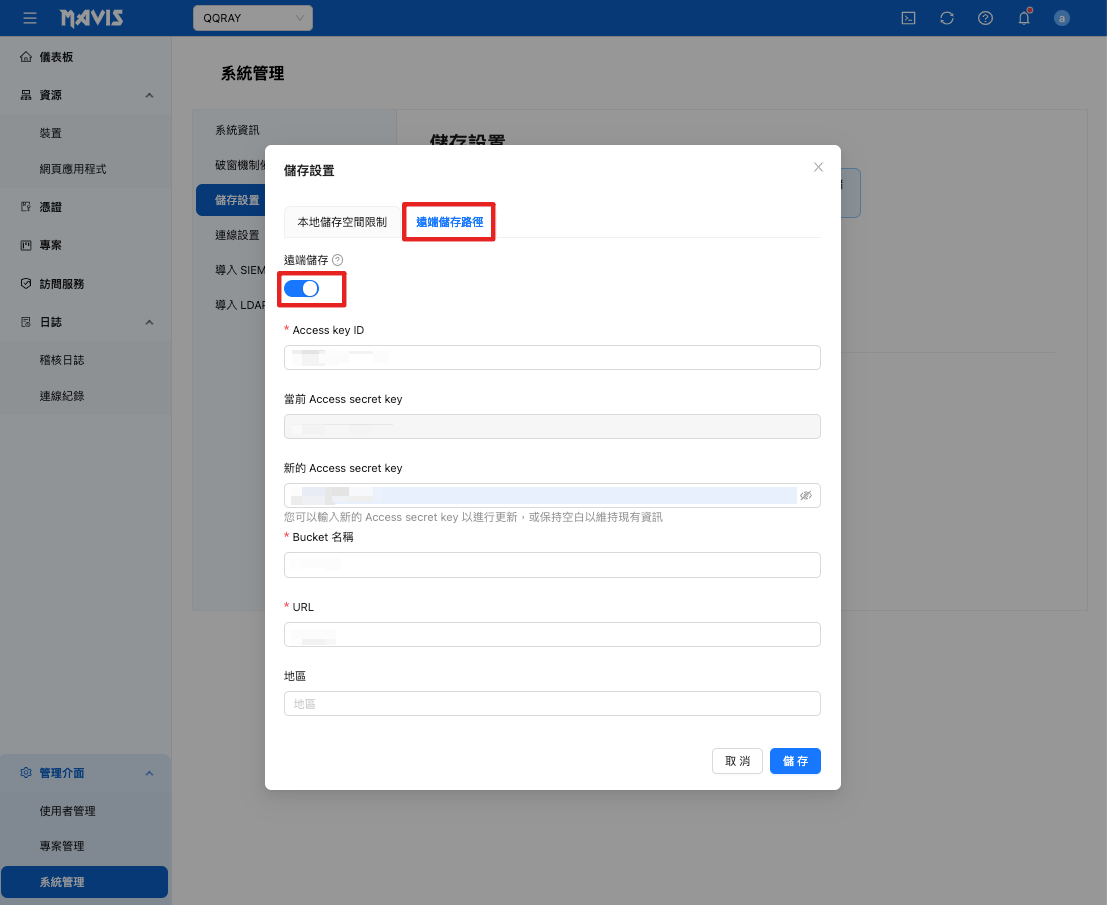The width and height of the screenshot is (1107, 905).
Task: Toggle the 遠端儲存 switch off
Action: pos(302,288)
